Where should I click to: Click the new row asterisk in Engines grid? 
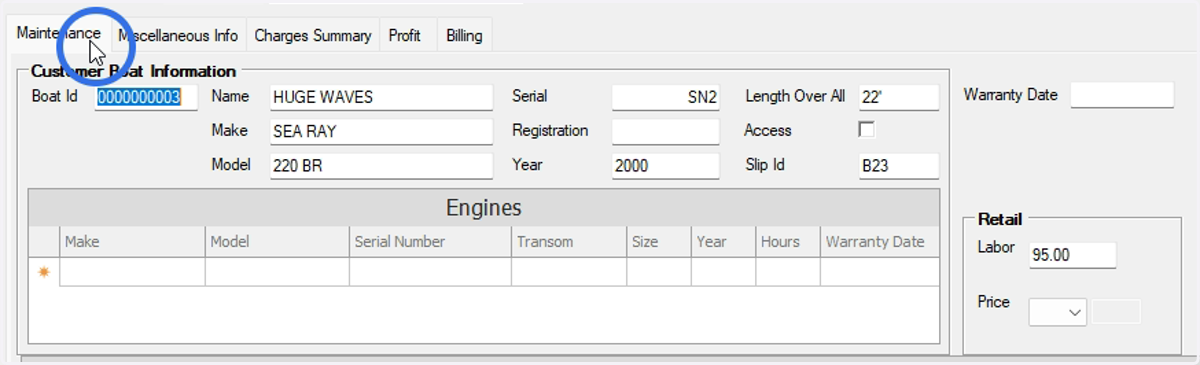click(44, 272)
